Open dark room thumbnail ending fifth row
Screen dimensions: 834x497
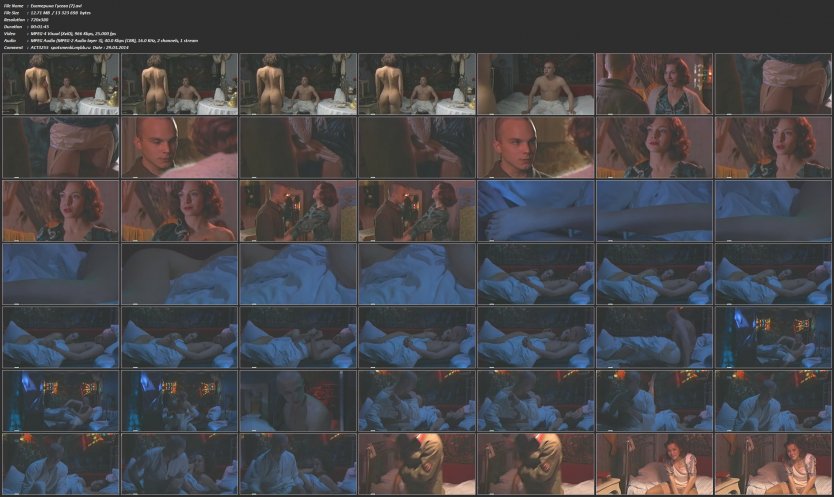click(773, 336)
